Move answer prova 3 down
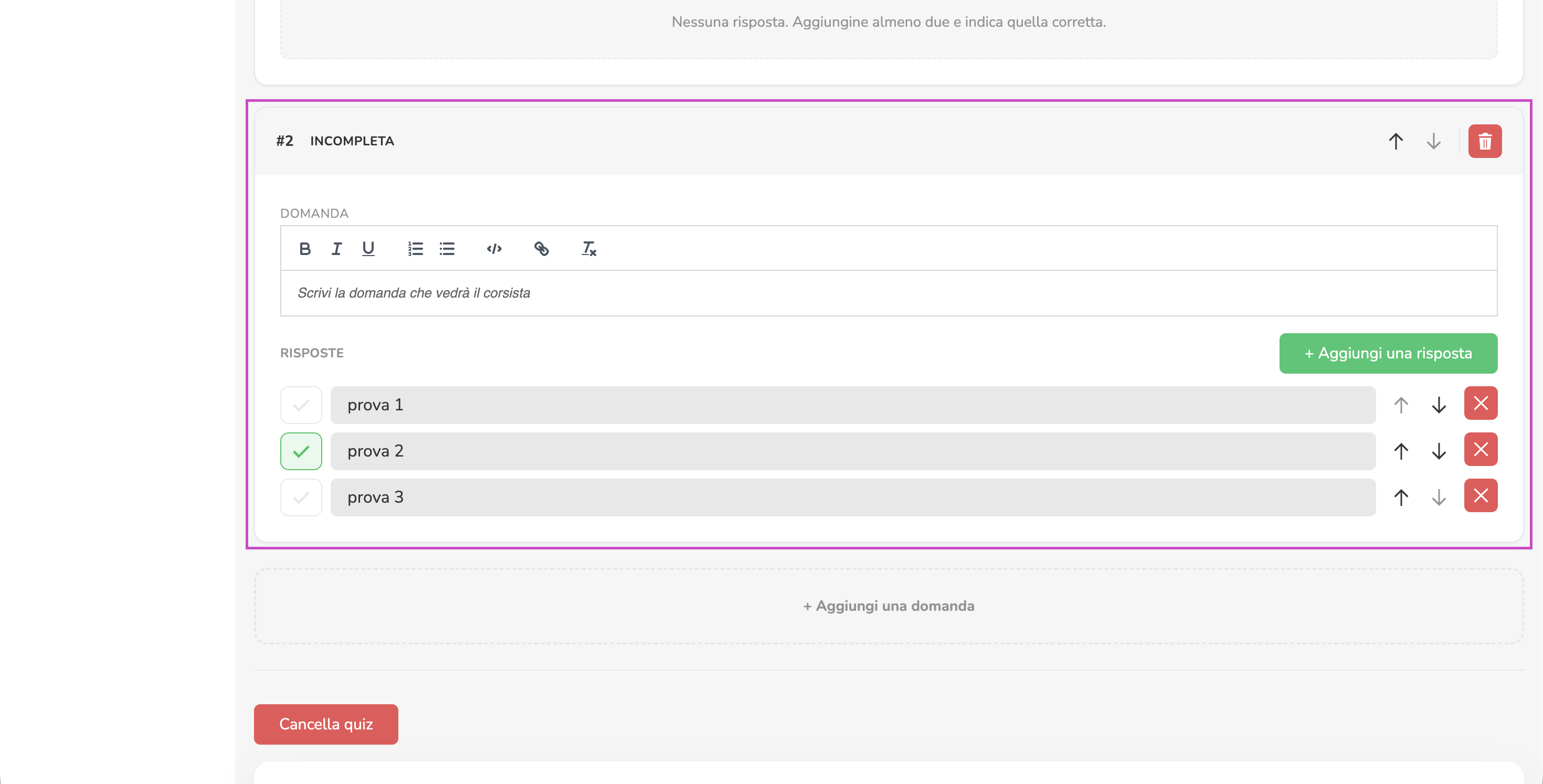This screenshot has width=1543, height=784. [x=1439, y=497]
